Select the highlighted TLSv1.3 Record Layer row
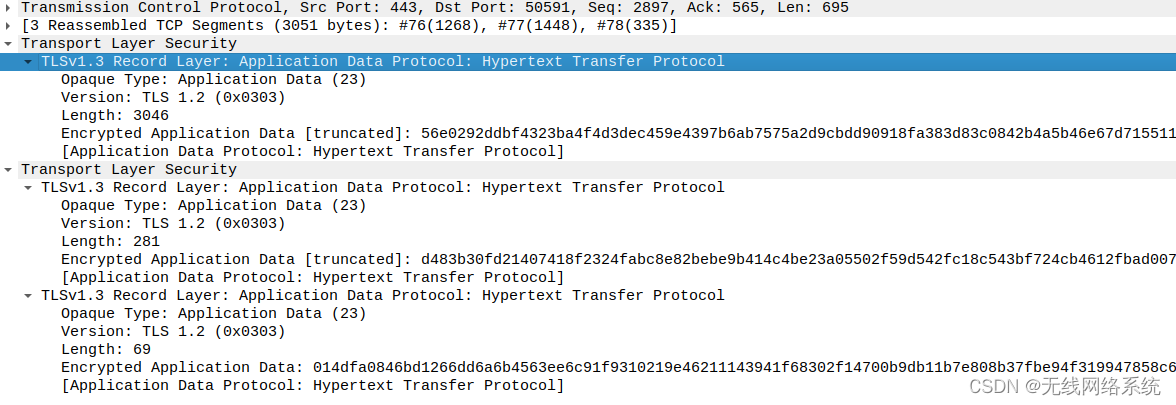1176x405 pixels. coord(588,62)
